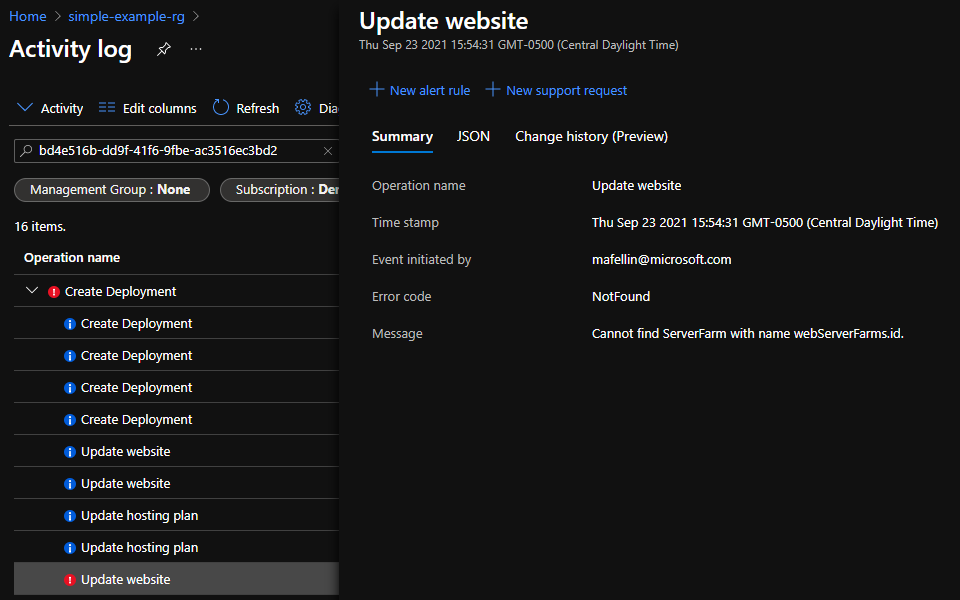Pin the Activity log page
960x600 pixels.
(x=163, y=48)
